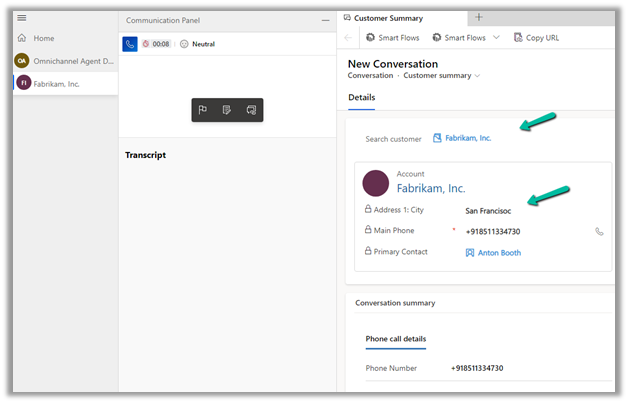Click the rightmost icon in the dark toolbar
Viewport: 628px width, 403px height.
click(252, 110)
